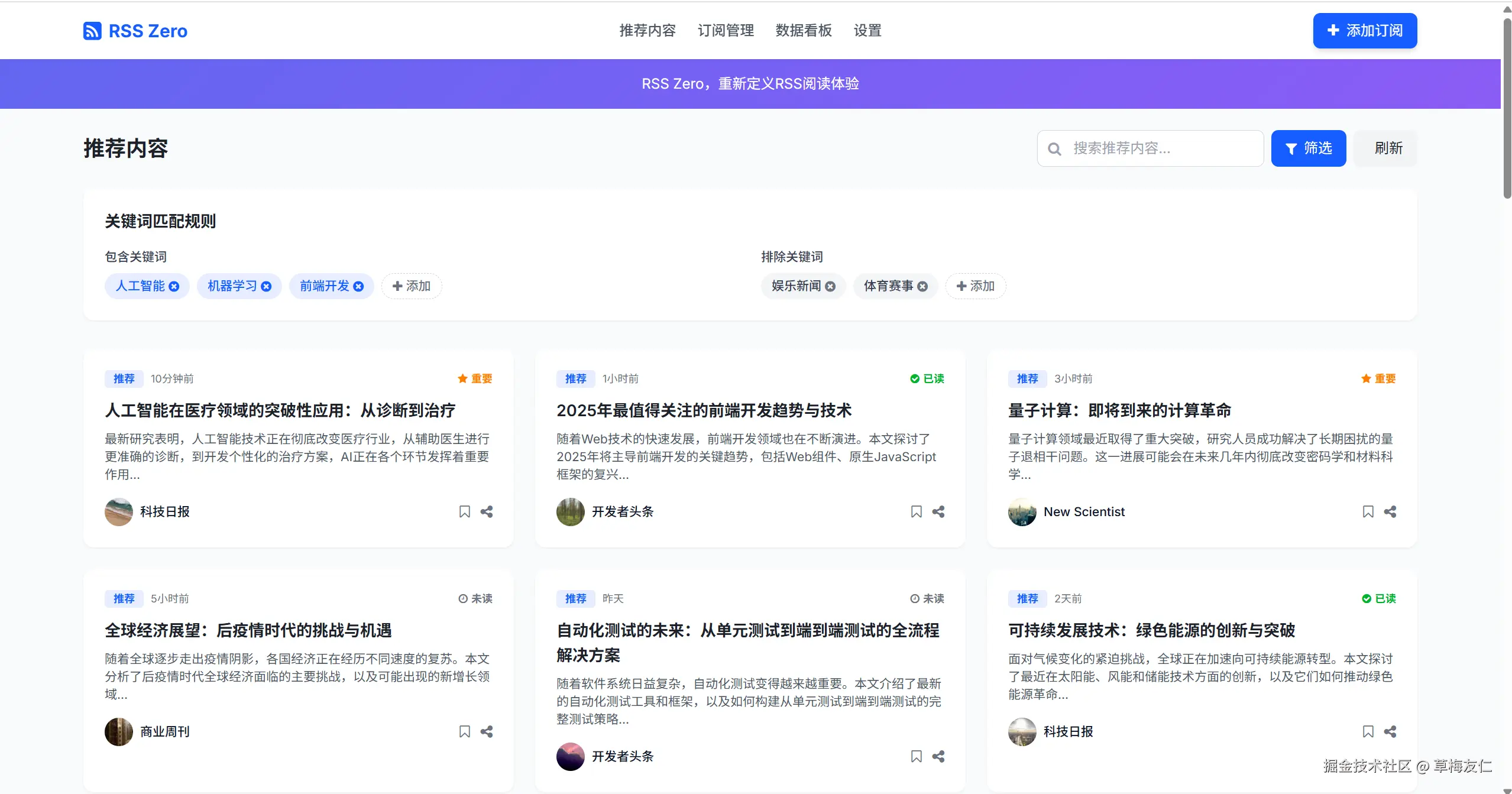1512x794 pixels.
Task: Add a new exclude keyword
Action: point(976,286)
